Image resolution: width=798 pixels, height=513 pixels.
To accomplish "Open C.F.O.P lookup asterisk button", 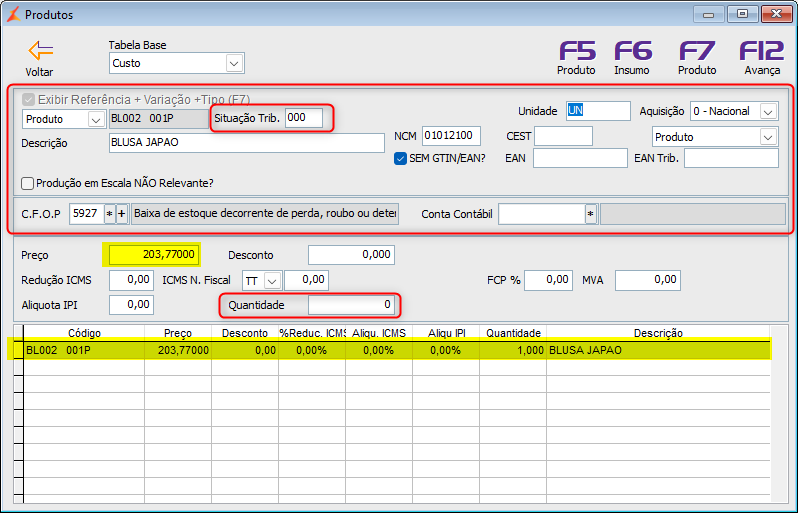I will (109, 214).
